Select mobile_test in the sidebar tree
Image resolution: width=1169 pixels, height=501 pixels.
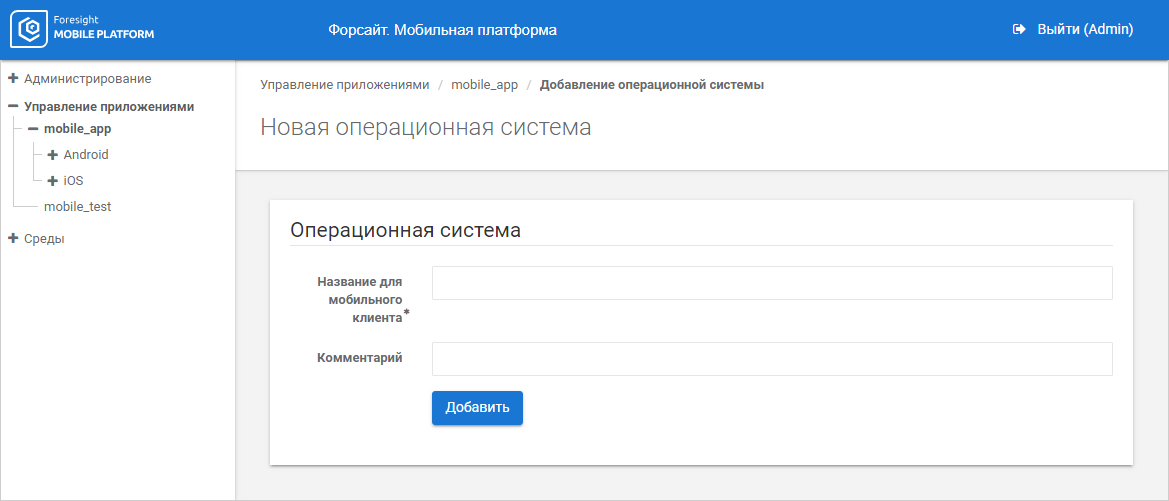pyautogui.click(x=77, y=207)
